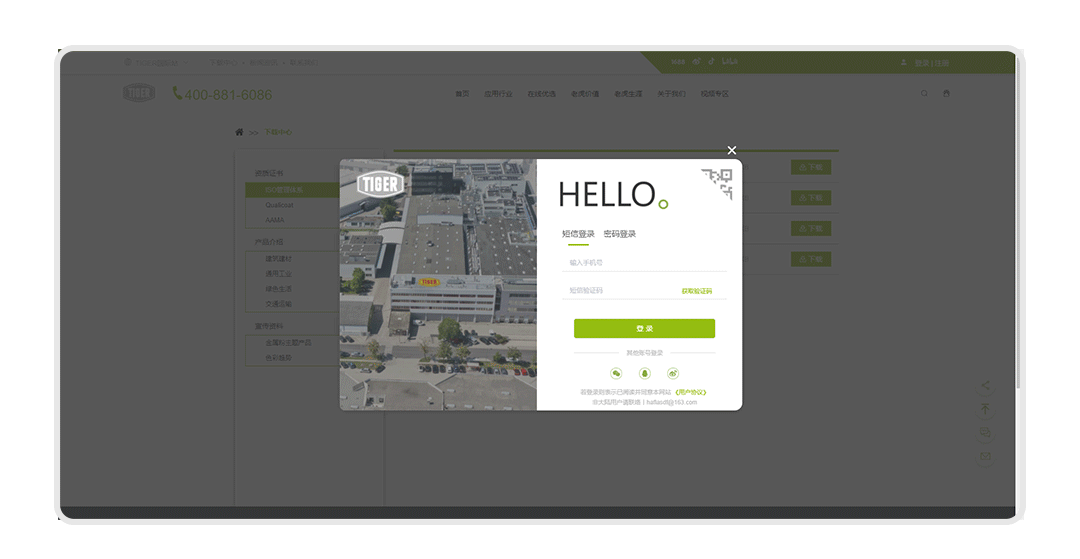This screenshot has width=1080, height=559.
Task: Select 色彩趋势 in the sidebar
Action: pos(278,358)
